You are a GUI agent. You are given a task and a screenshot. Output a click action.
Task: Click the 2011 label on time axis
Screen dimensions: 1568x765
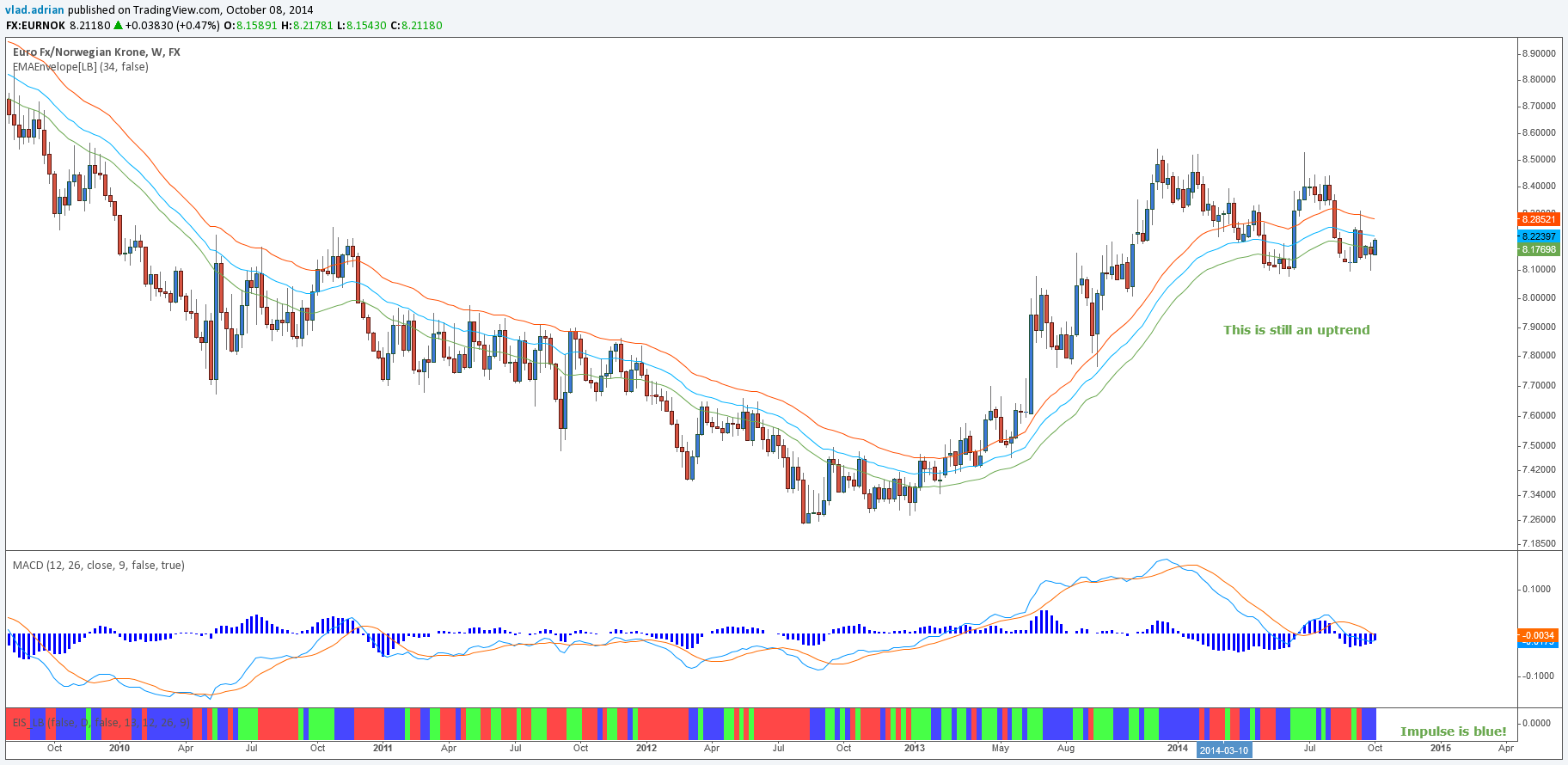(x=383, y=748)
